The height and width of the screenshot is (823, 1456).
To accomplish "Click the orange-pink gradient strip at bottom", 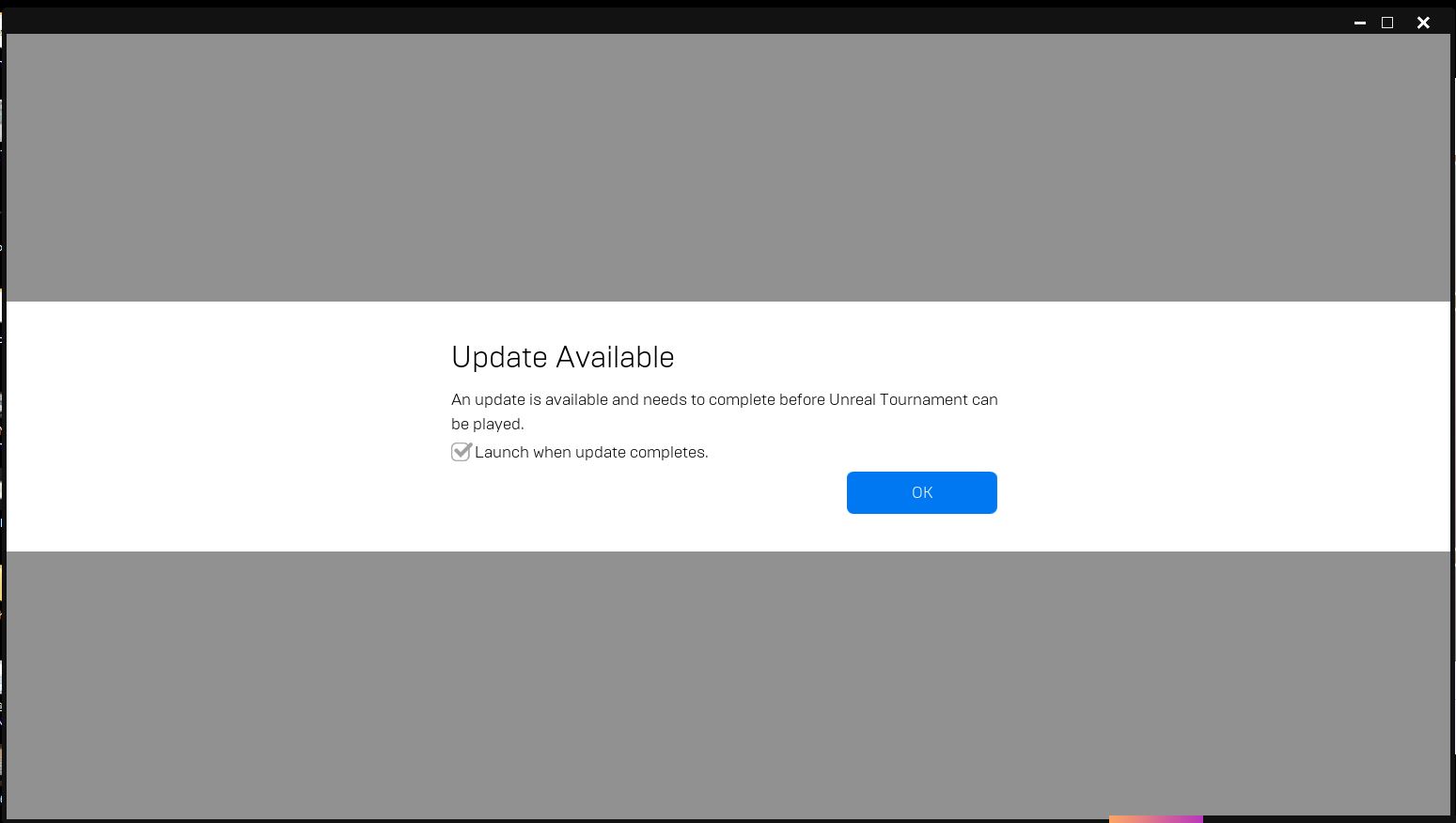I will click(x=1155, y=819).
